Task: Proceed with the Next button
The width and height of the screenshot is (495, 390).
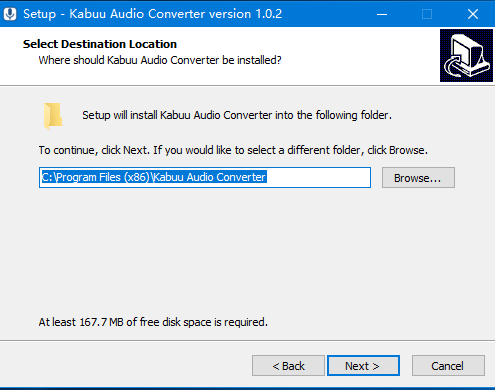Action: [363, 365]
